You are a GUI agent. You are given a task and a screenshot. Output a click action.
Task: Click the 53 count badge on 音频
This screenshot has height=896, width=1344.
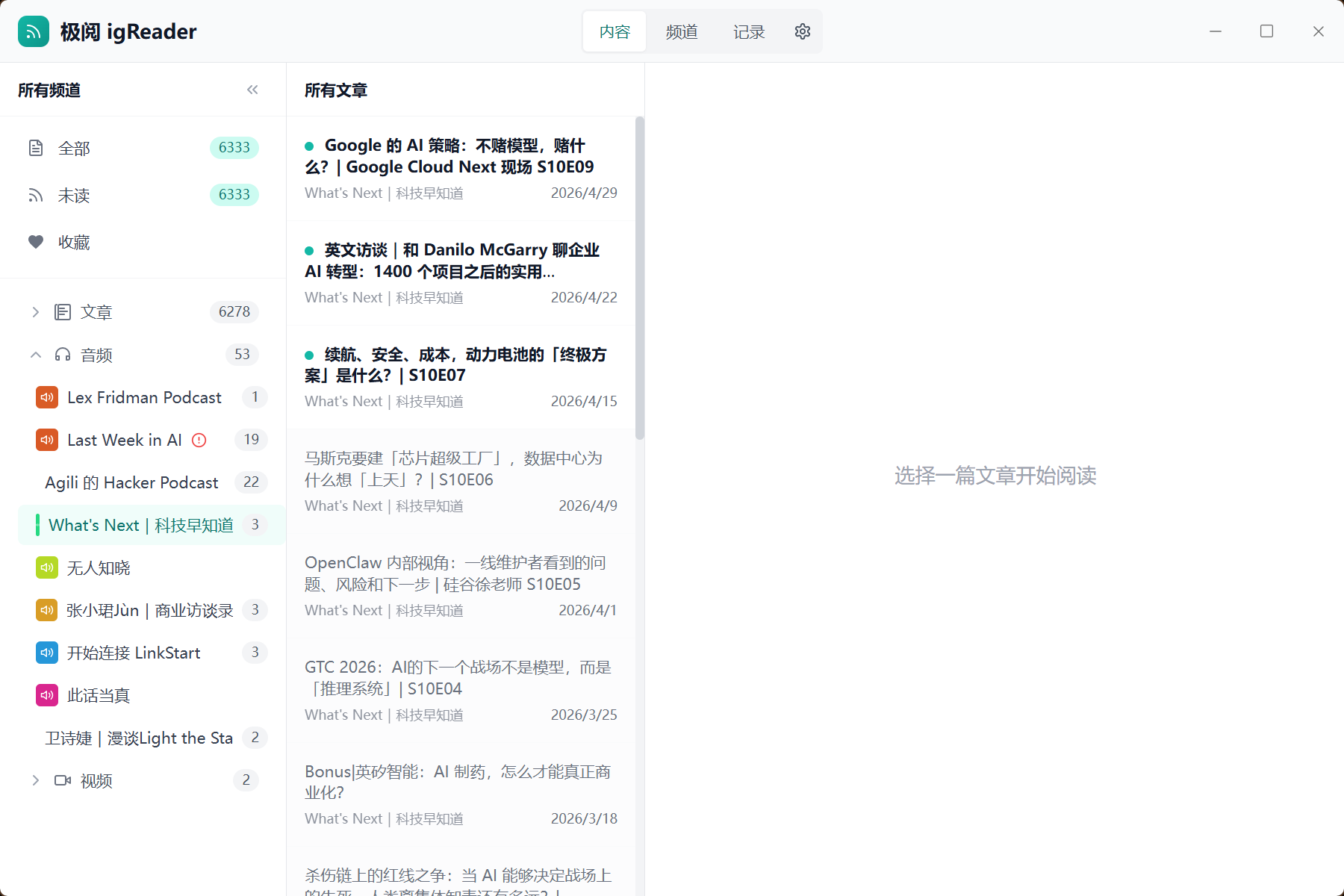click(242, 355)
